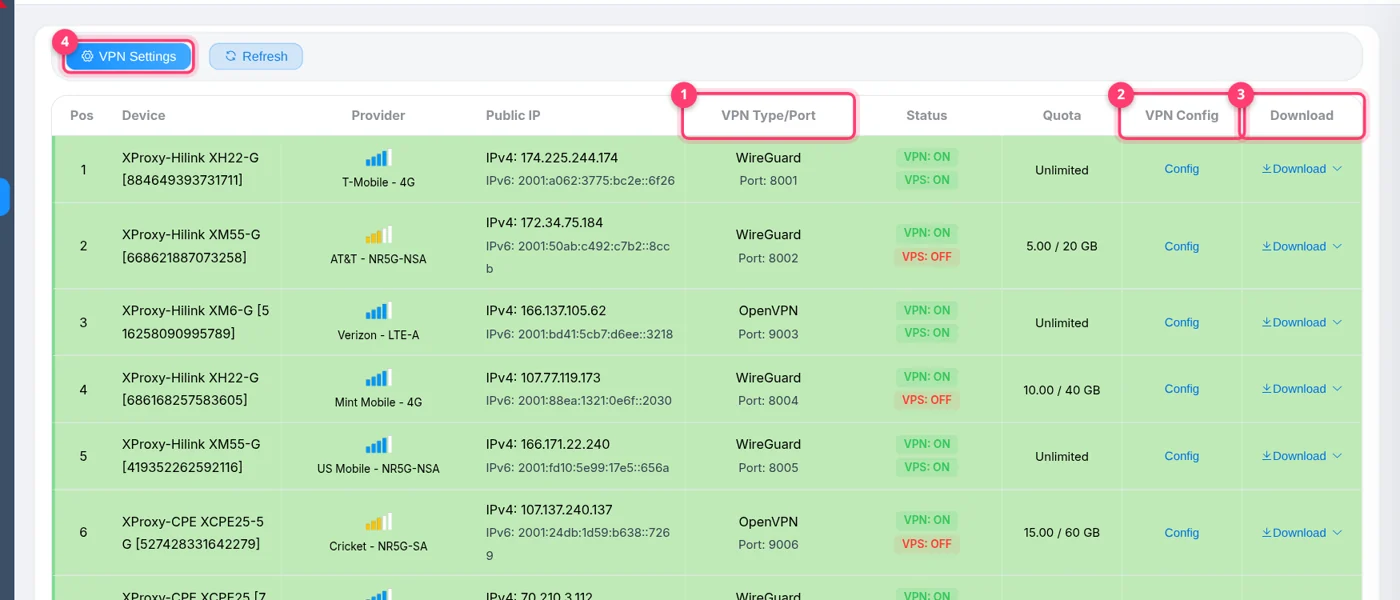The height and width of the screenshot is (600, 1400).
Task: Click US Mobile NR5G-NSA signal icon
Action: 378,444
